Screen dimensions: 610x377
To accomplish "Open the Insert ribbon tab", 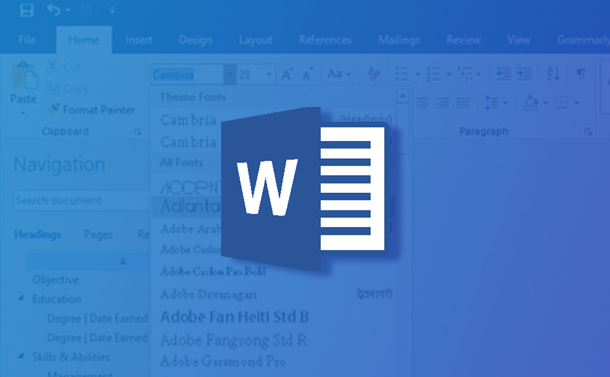I will (x=138, y=40).
